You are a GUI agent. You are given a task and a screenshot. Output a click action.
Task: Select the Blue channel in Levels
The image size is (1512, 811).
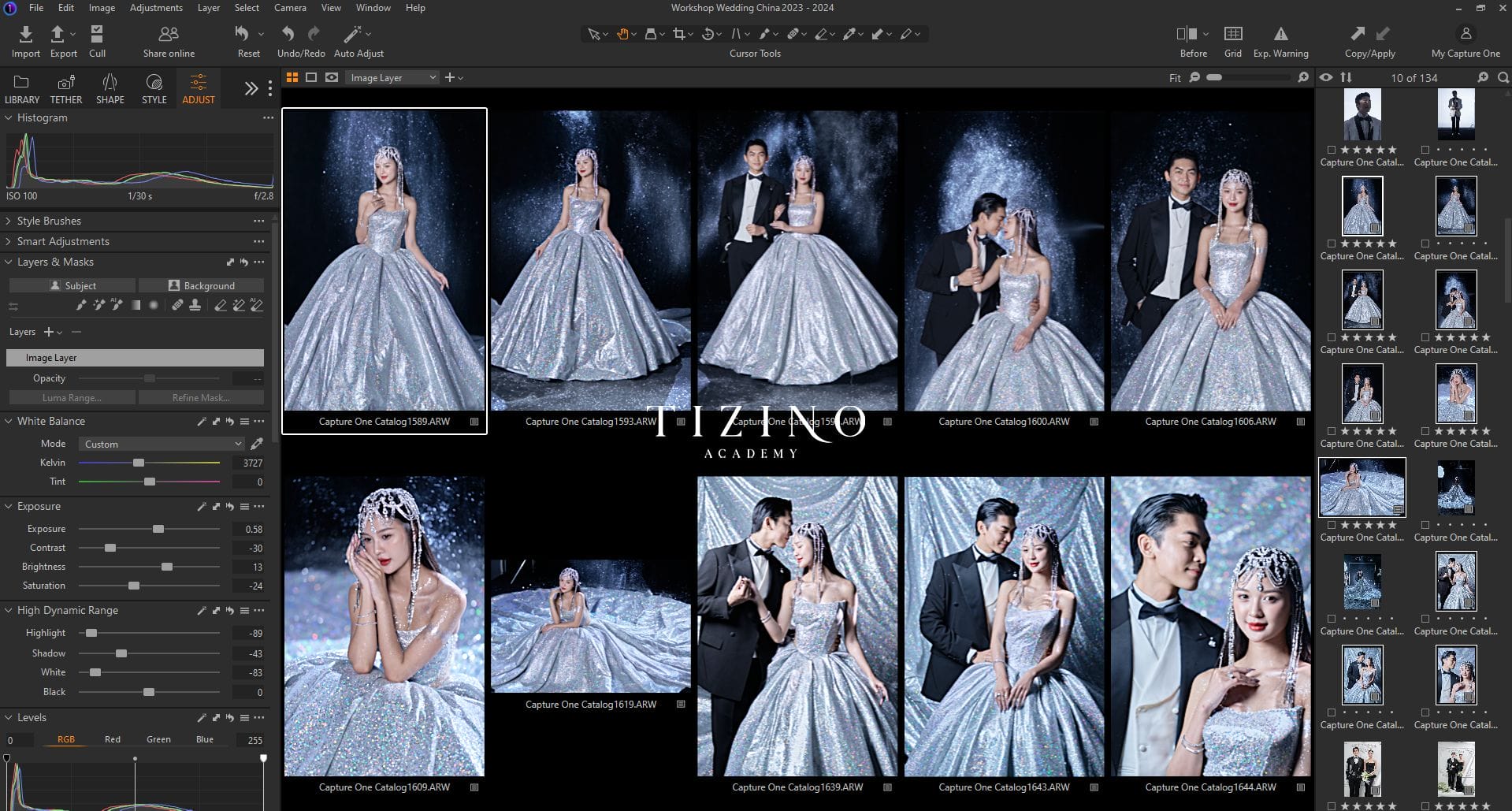pos(205,739)
